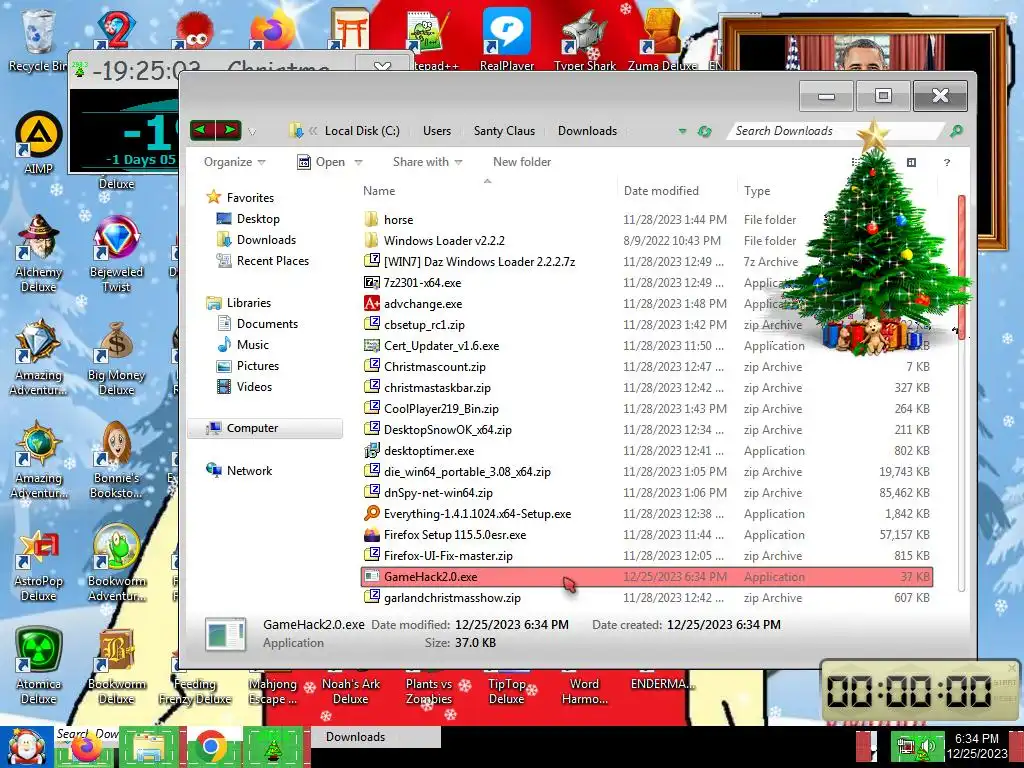Select Firefox Setup 115.5.0esr.exe file icon
1024x768 pixels.
(372, 534)
